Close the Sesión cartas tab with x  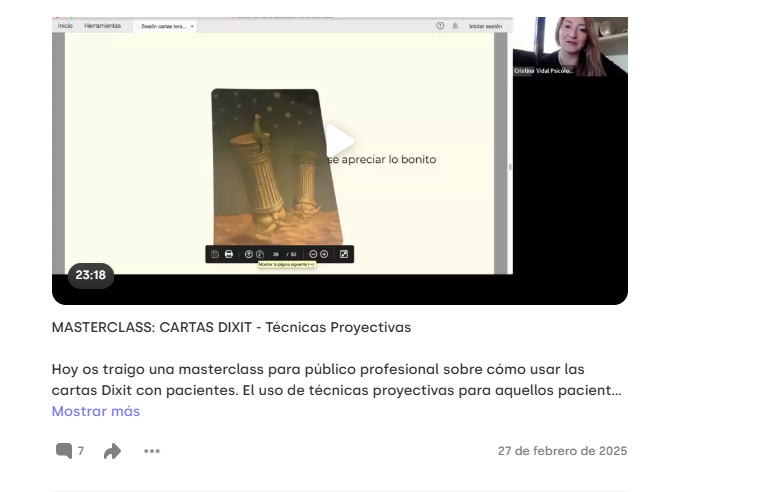(x=192, y=26)
